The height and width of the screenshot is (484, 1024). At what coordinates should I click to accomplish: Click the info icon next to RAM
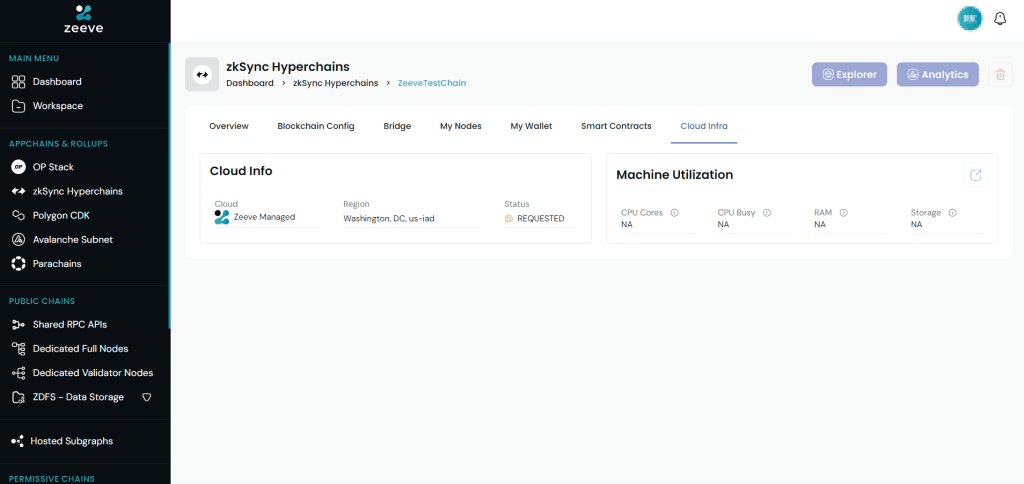pyautogui.click(x=843, y=213)
